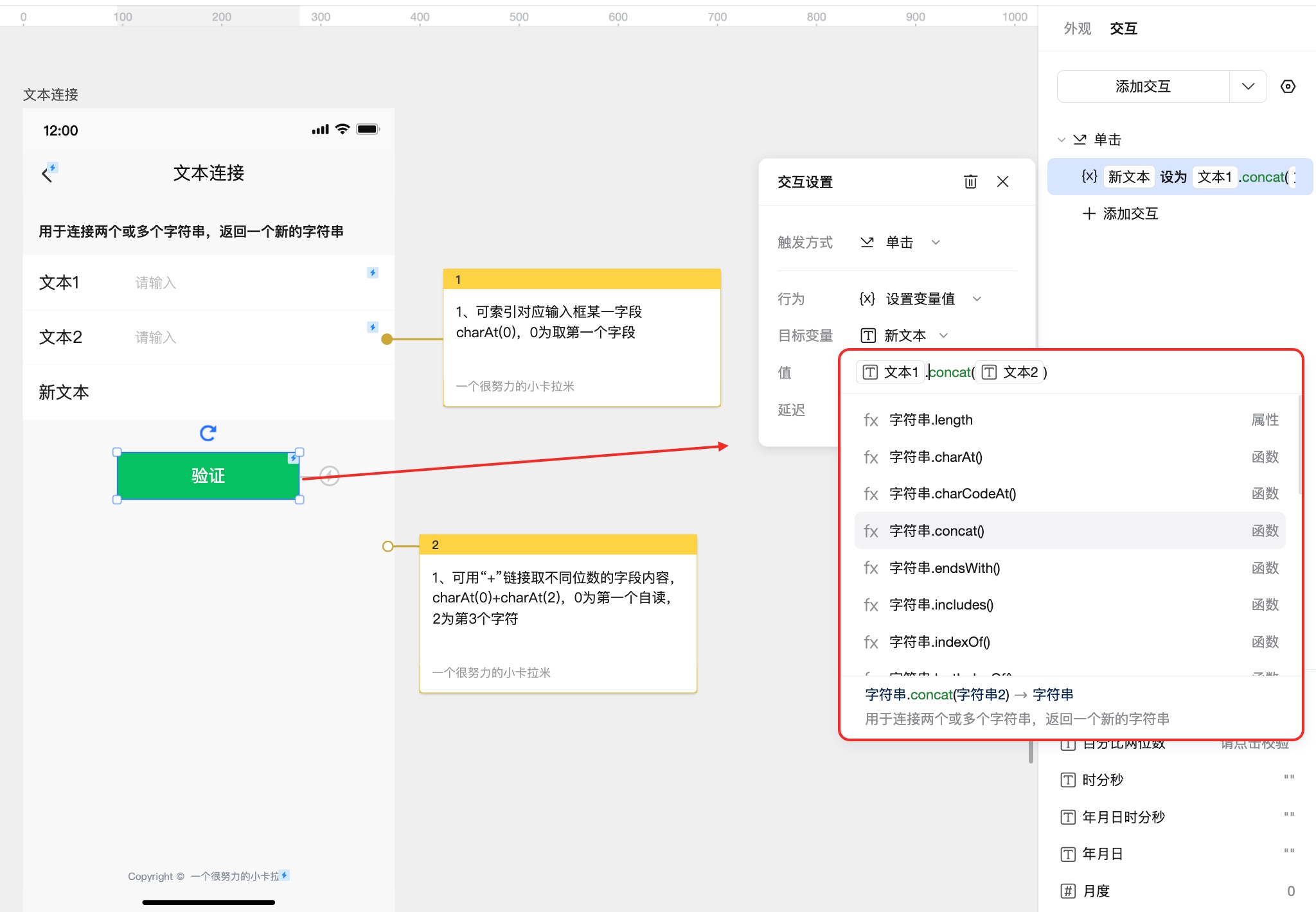Open the 行为 设置变量值 dropdown
Screen dimensions: 1316x912
click(x=977, y=299)
